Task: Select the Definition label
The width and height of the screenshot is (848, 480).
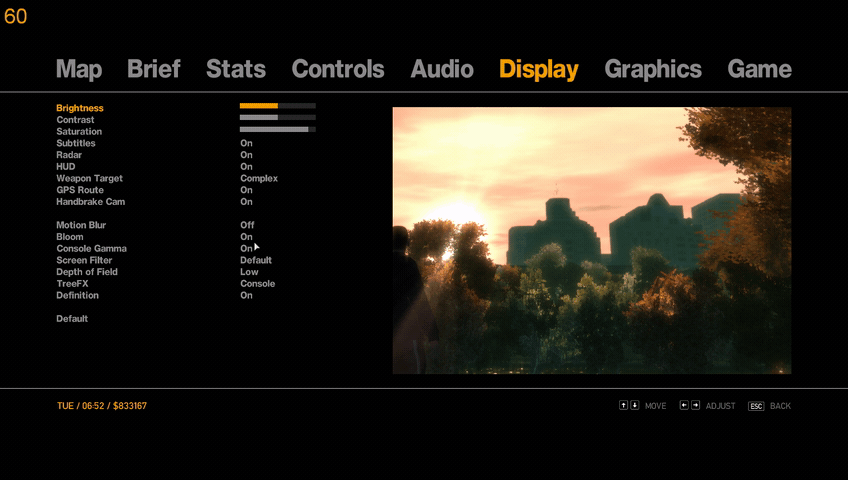Action: (x=77, y=296)
